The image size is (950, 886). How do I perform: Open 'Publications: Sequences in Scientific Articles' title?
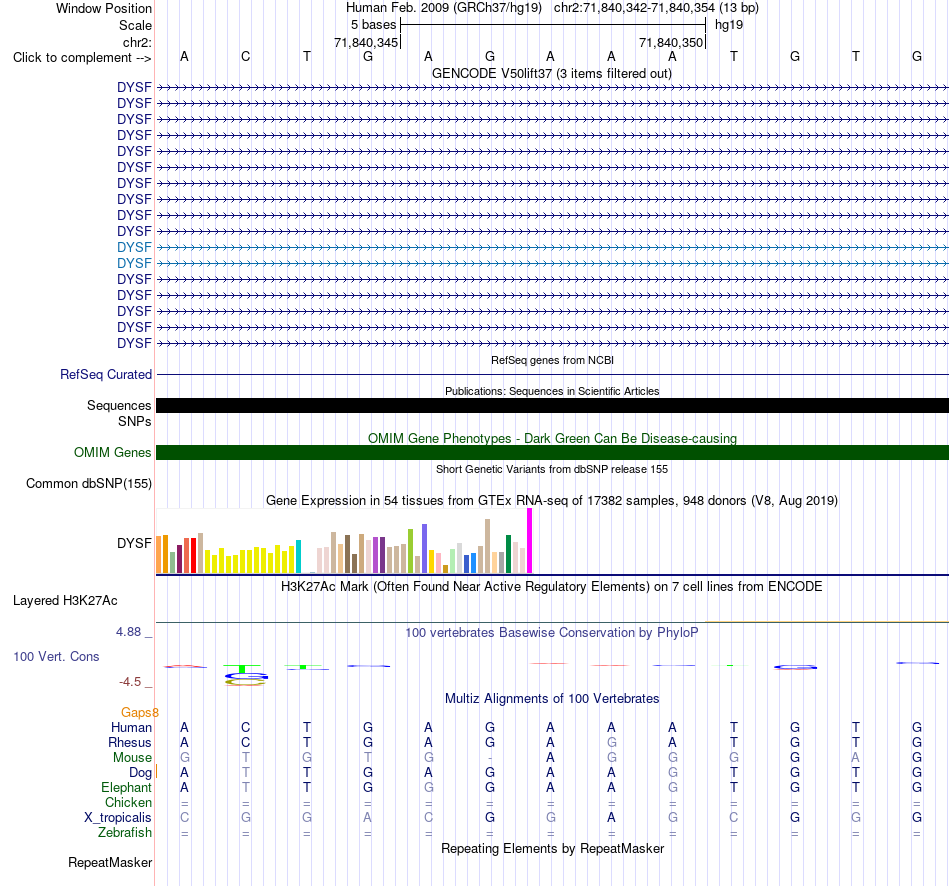(552, 391)
